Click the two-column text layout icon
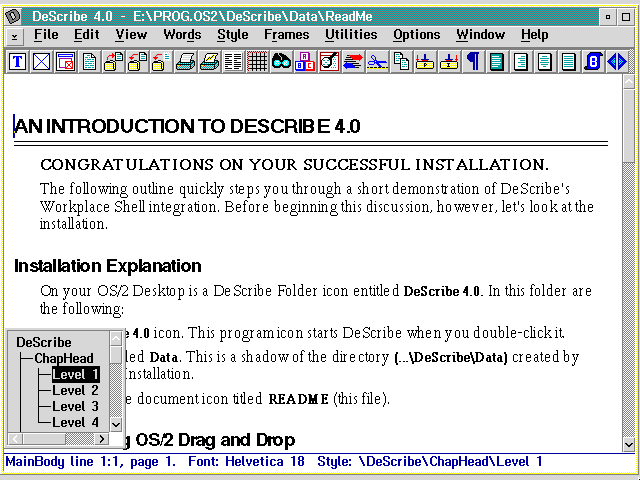 point(233,62)
